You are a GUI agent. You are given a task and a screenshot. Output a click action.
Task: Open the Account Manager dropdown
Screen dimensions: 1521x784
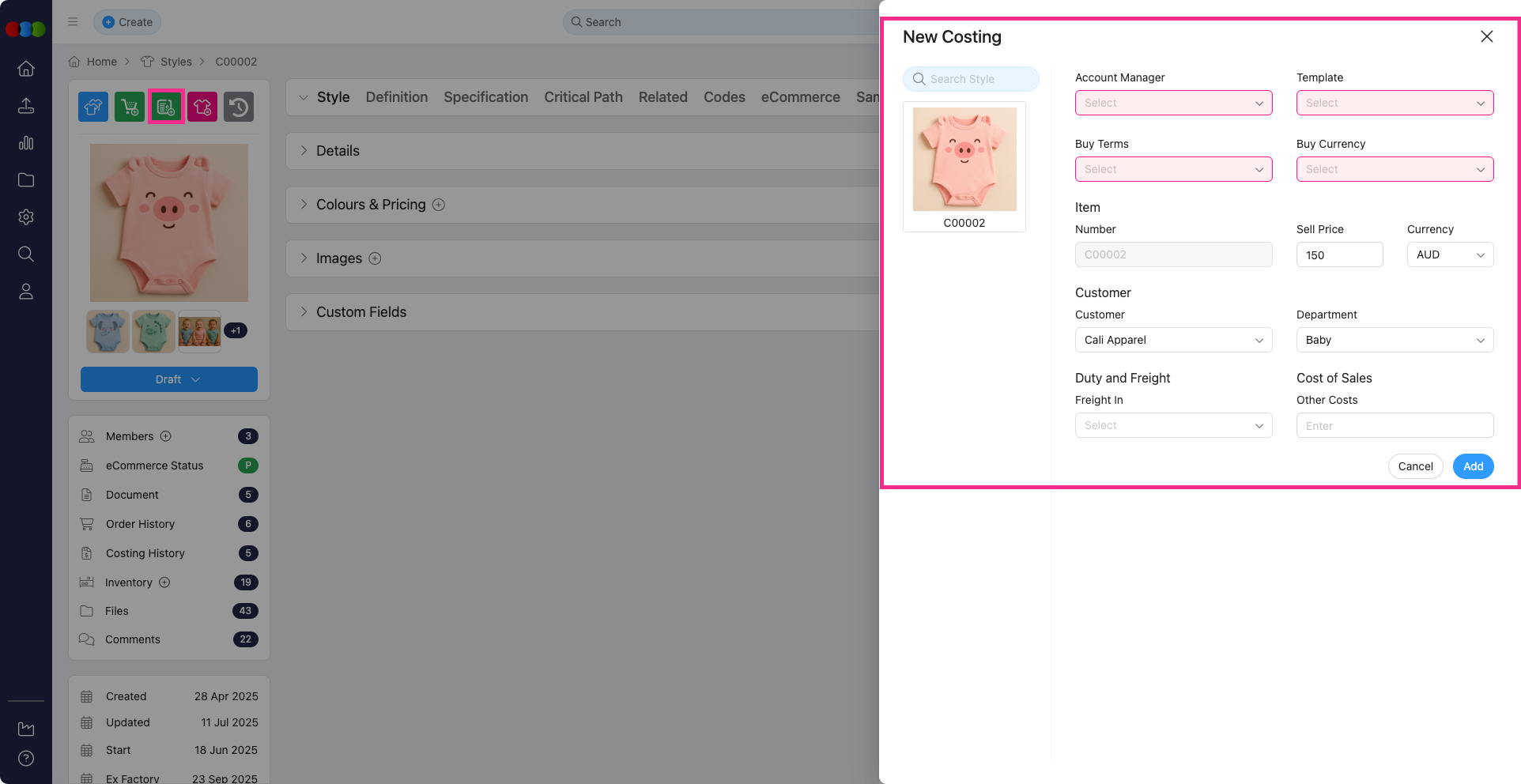pyautogui.click(x=1173, y=103)
